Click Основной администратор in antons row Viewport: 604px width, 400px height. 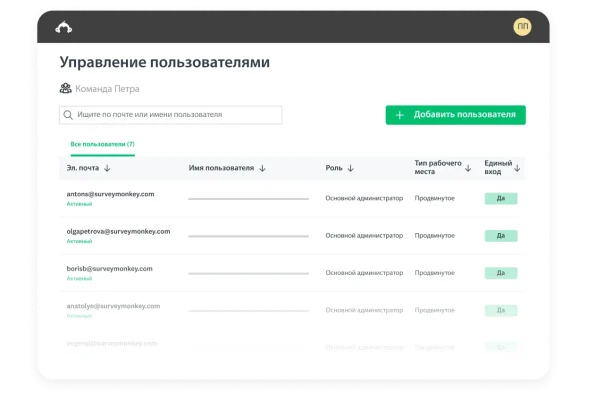[364, 198]
